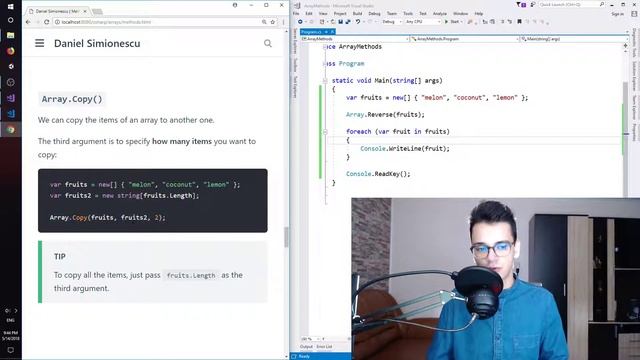Click the webpage vertical scrollbar thumb

[x=286, y=237]
